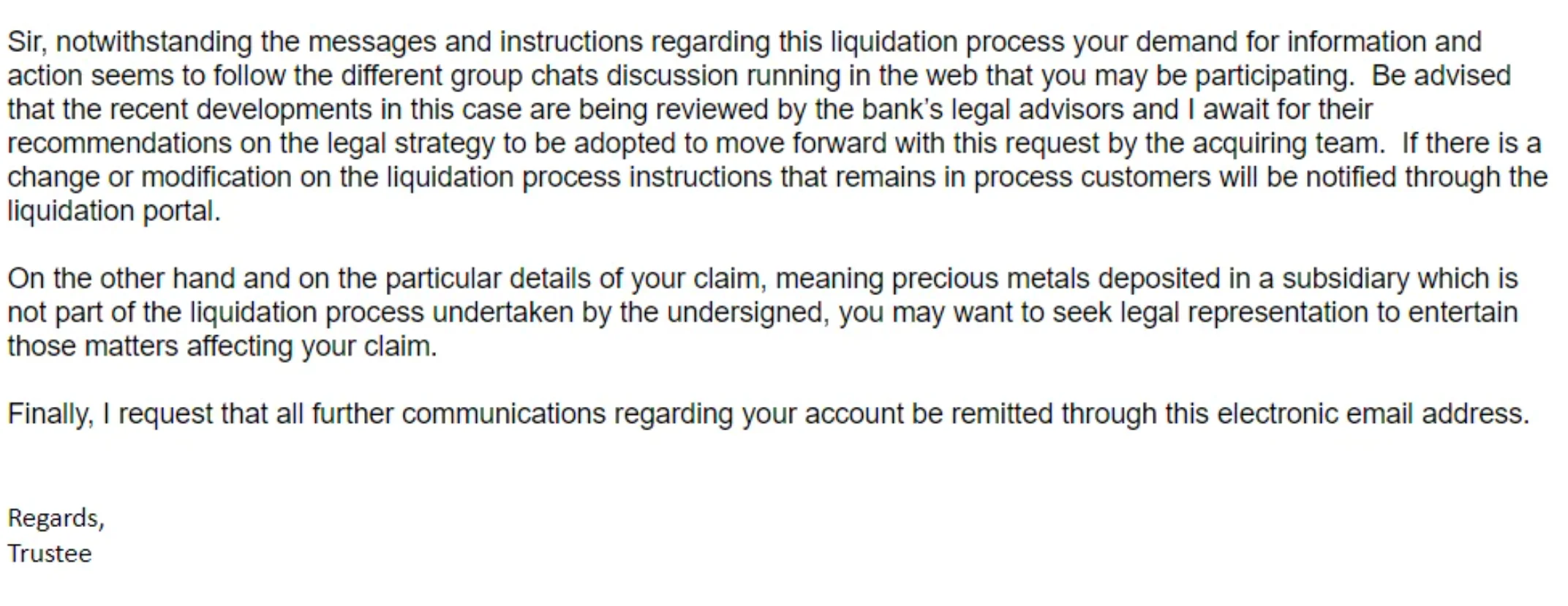
Task: Click the "Trustee" signature line
Action: click(x=50, y=553)
